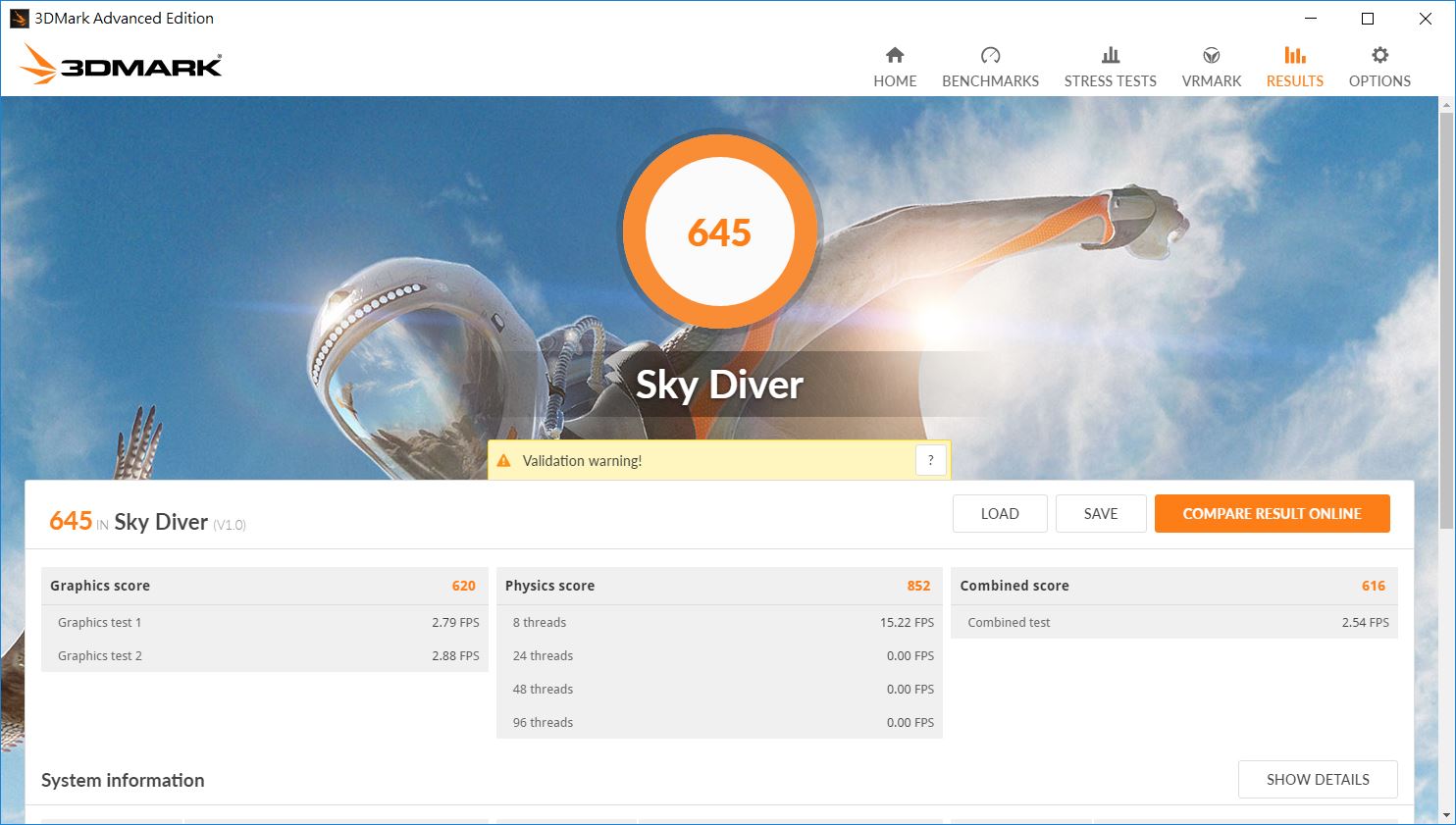The width and height of the screenshot is (1456, 825).
Task: Maximize the 3DMark window
Action: pyautogui.click(x=1368, y=19)
